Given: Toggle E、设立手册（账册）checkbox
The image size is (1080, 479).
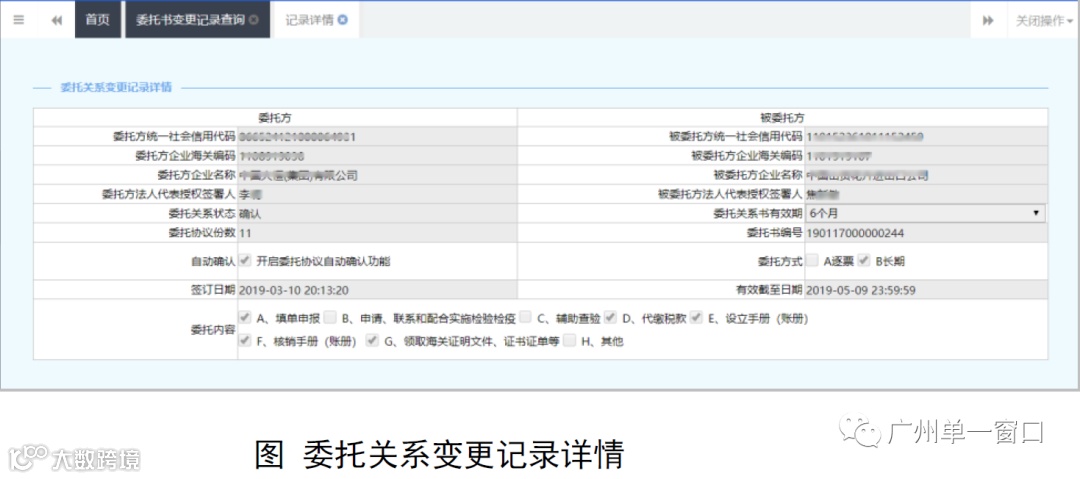Looking at the screenshot, I should [x=696, y=318].
